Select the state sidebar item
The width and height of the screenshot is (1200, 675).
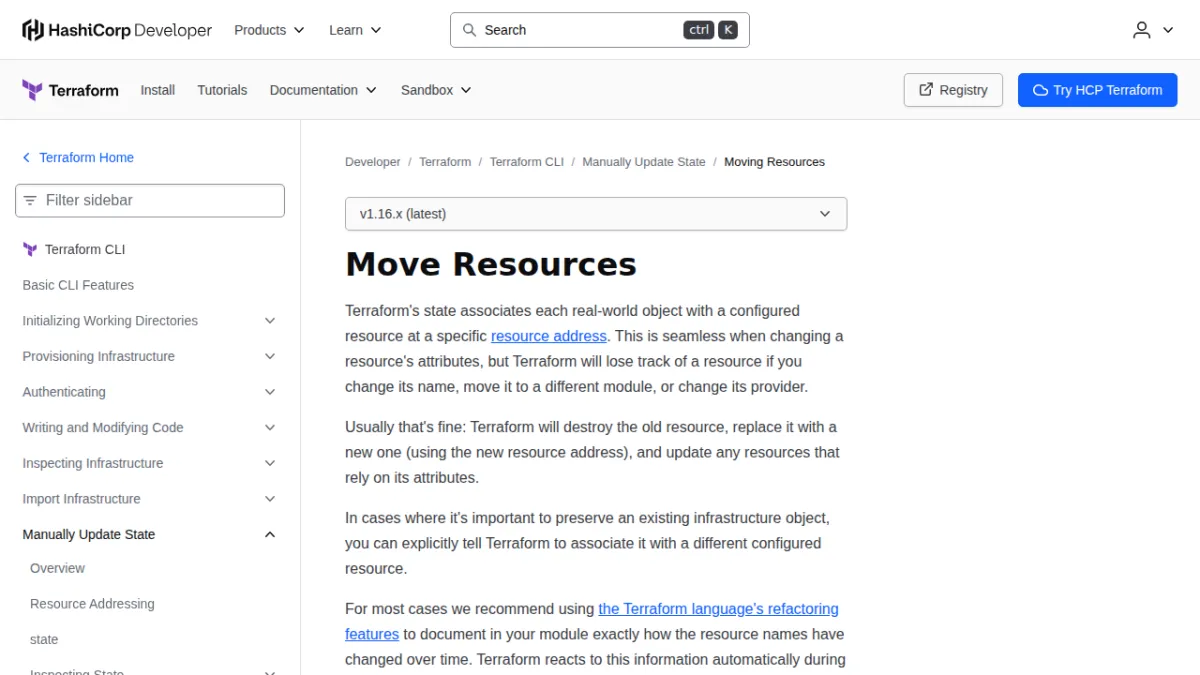click(44, 639)
